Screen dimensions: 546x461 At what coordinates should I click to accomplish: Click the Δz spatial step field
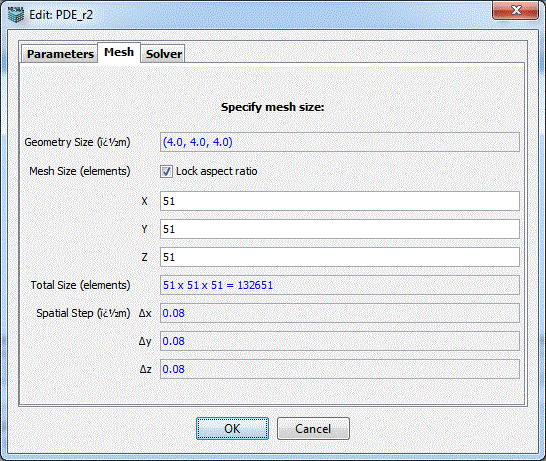pyautogui.click(x=340, y=369)
